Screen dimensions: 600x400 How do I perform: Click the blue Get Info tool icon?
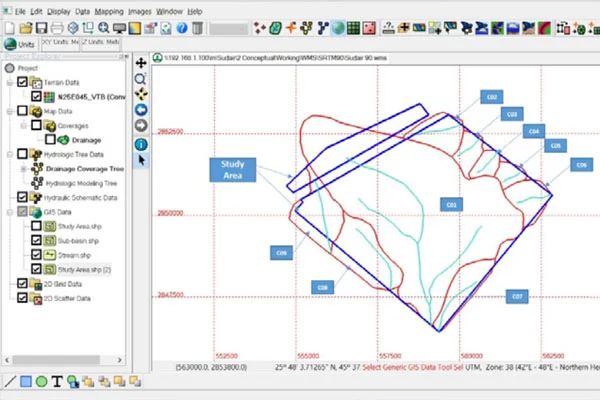141,145
